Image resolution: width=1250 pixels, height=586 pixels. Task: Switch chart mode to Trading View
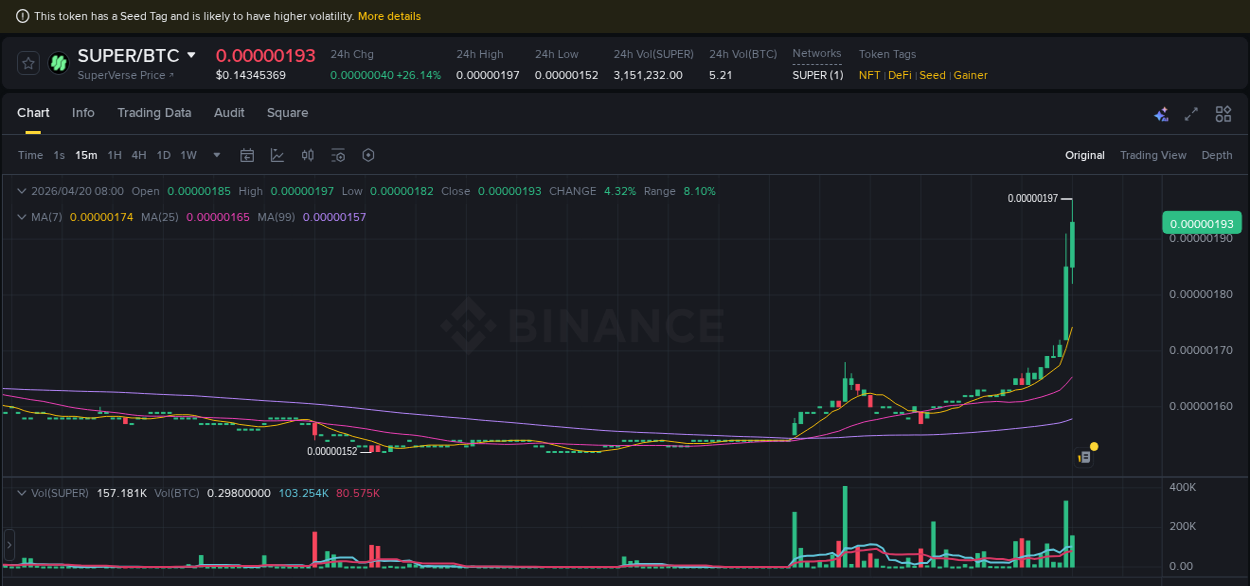pos(1153,155)
